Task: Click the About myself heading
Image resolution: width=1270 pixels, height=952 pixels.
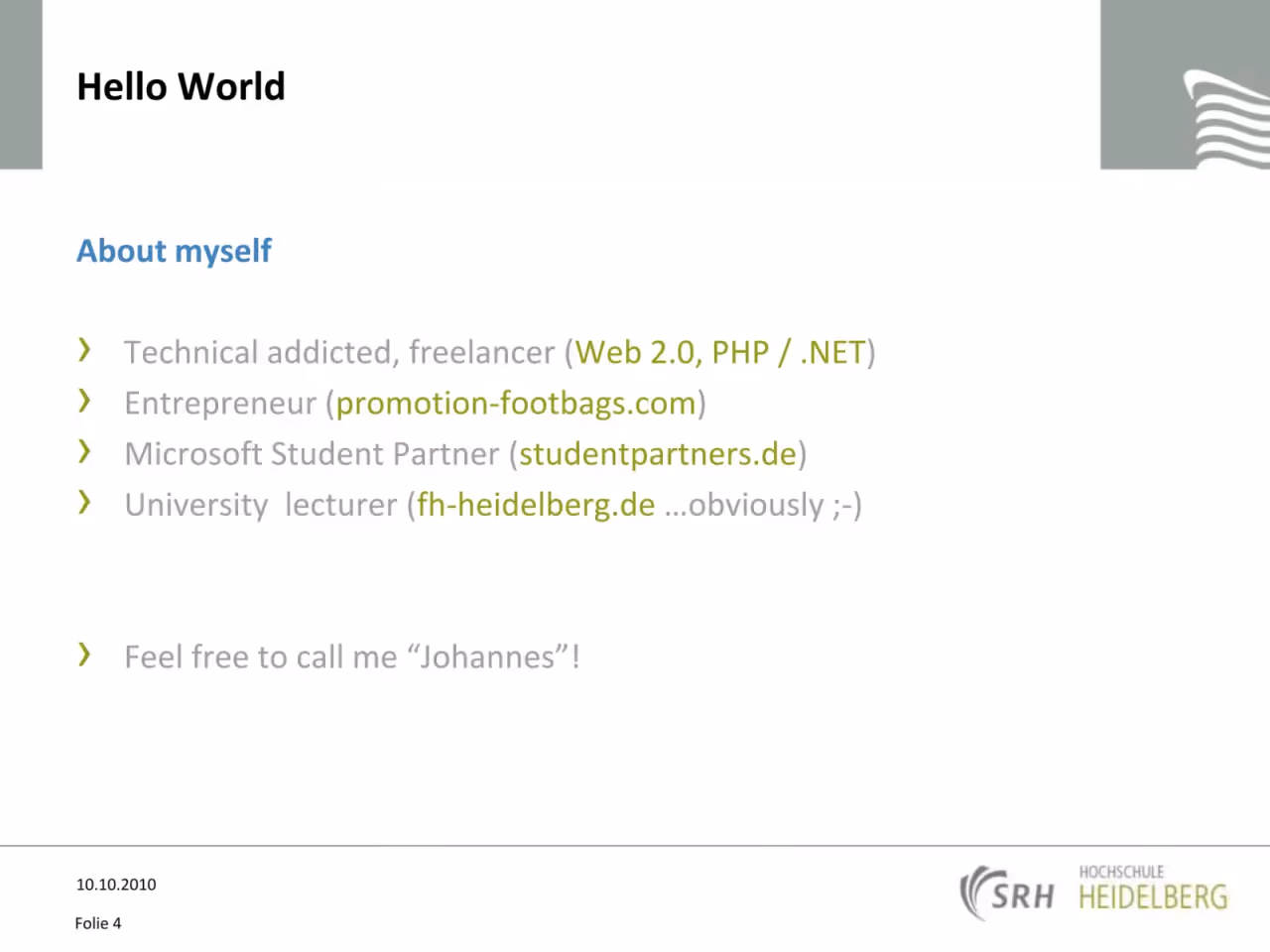Action: 174,251
